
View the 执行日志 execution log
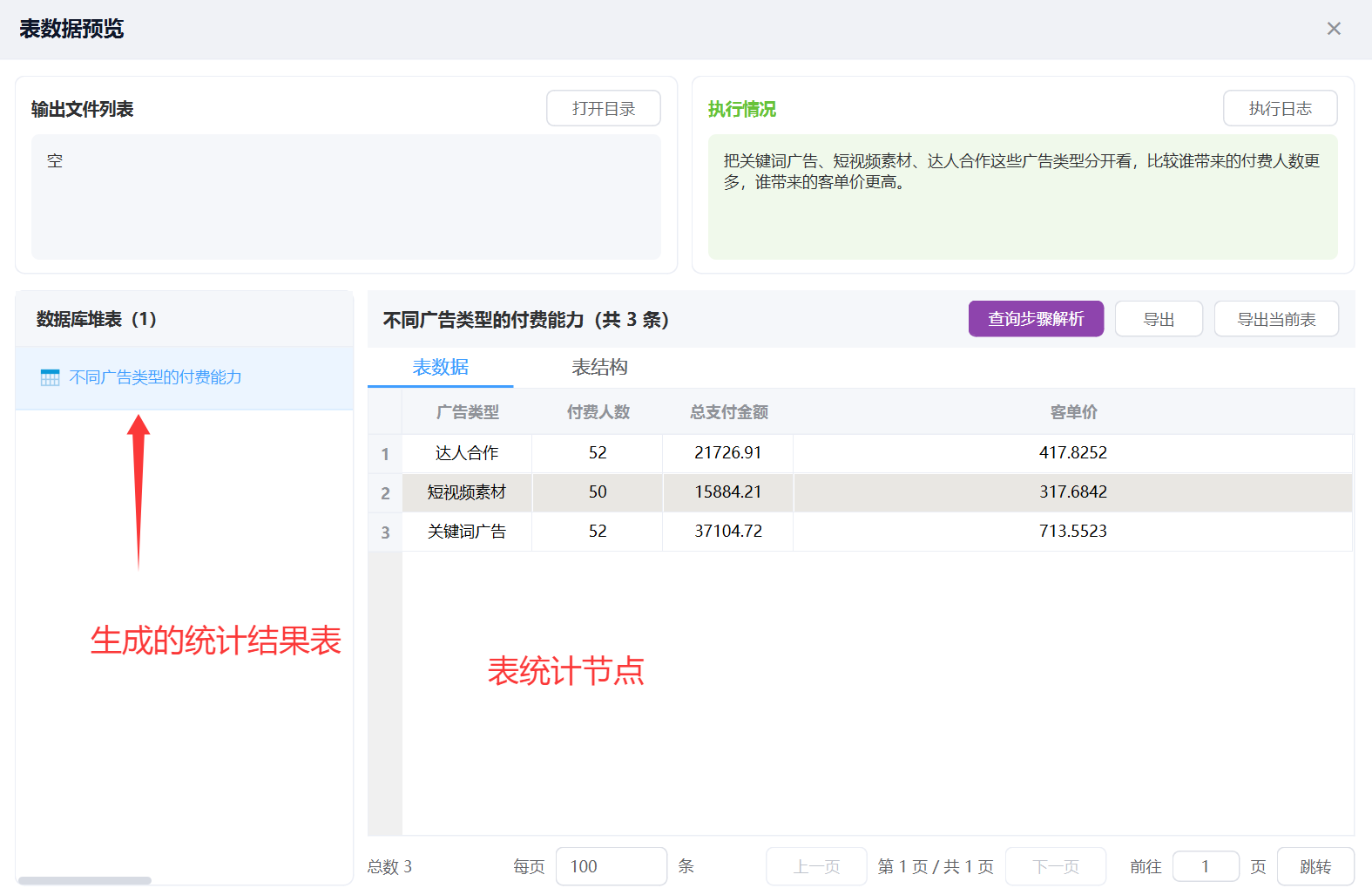tap(1279, 108)
